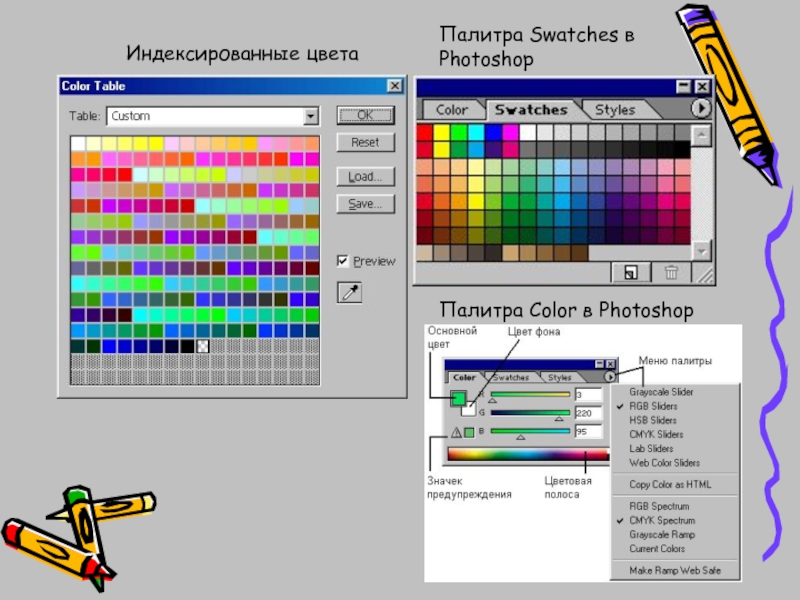
Task: Click the R color slider
Action: (530, 394)
